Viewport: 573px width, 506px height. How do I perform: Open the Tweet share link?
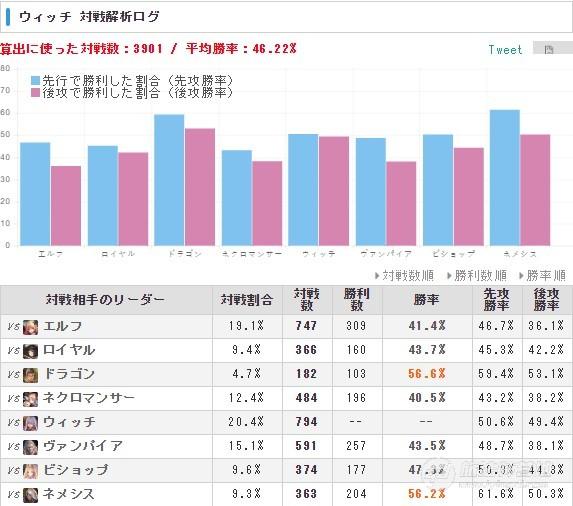[505, 49]
